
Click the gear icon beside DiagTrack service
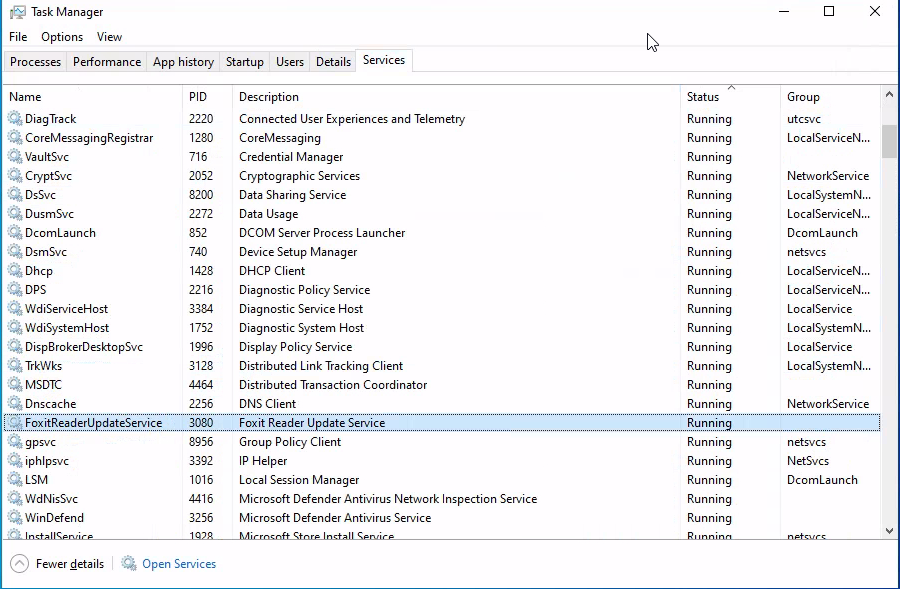[x=15, y=119]
